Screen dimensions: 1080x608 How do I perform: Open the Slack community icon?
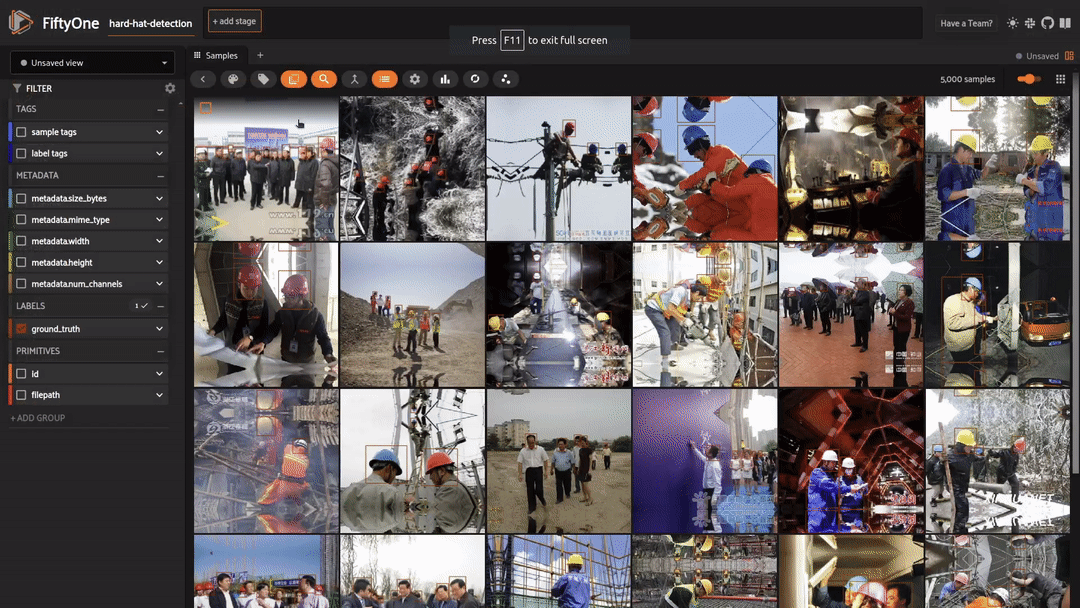[x=1030, y=23]
